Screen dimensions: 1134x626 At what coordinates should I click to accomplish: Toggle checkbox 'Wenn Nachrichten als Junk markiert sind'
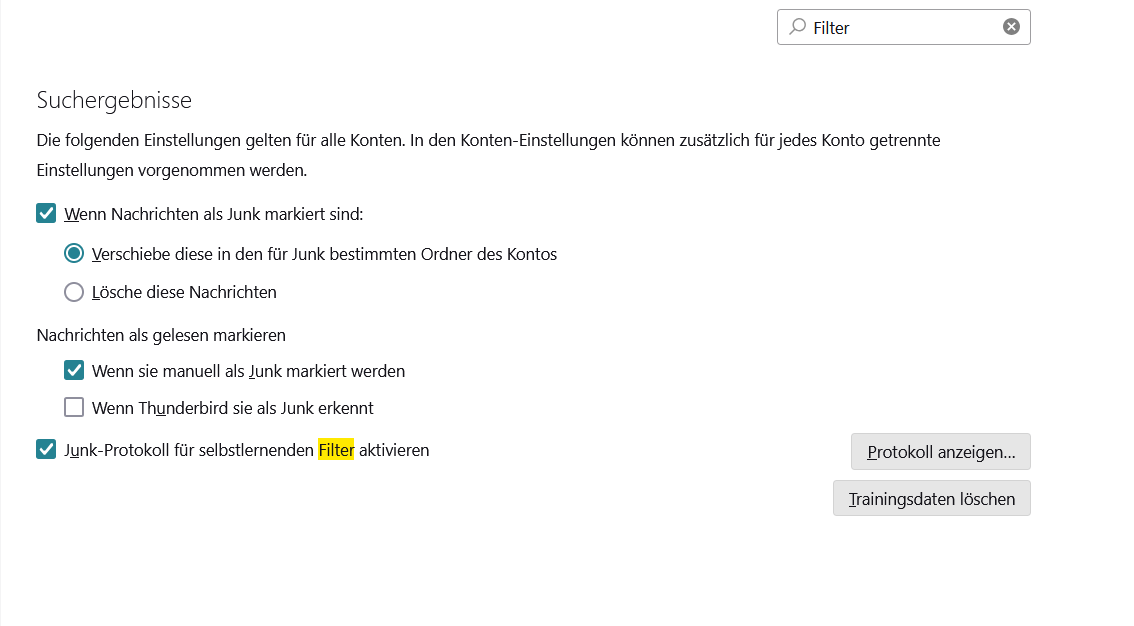[x=46, y=213]
